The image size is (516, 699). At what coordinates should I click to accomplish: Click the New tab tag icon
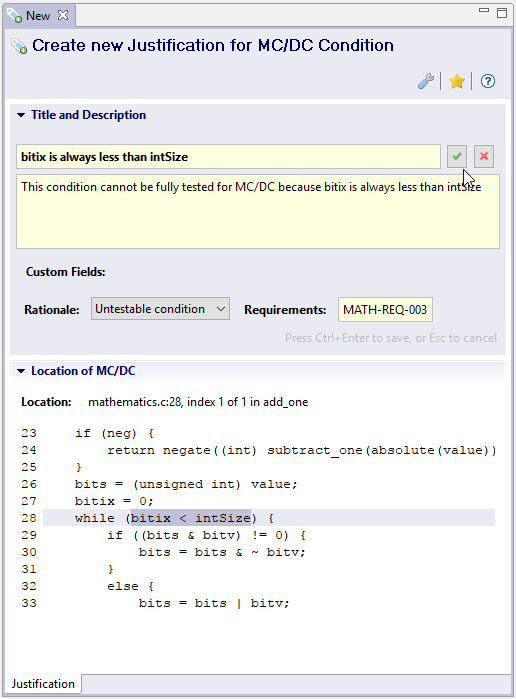14,16
